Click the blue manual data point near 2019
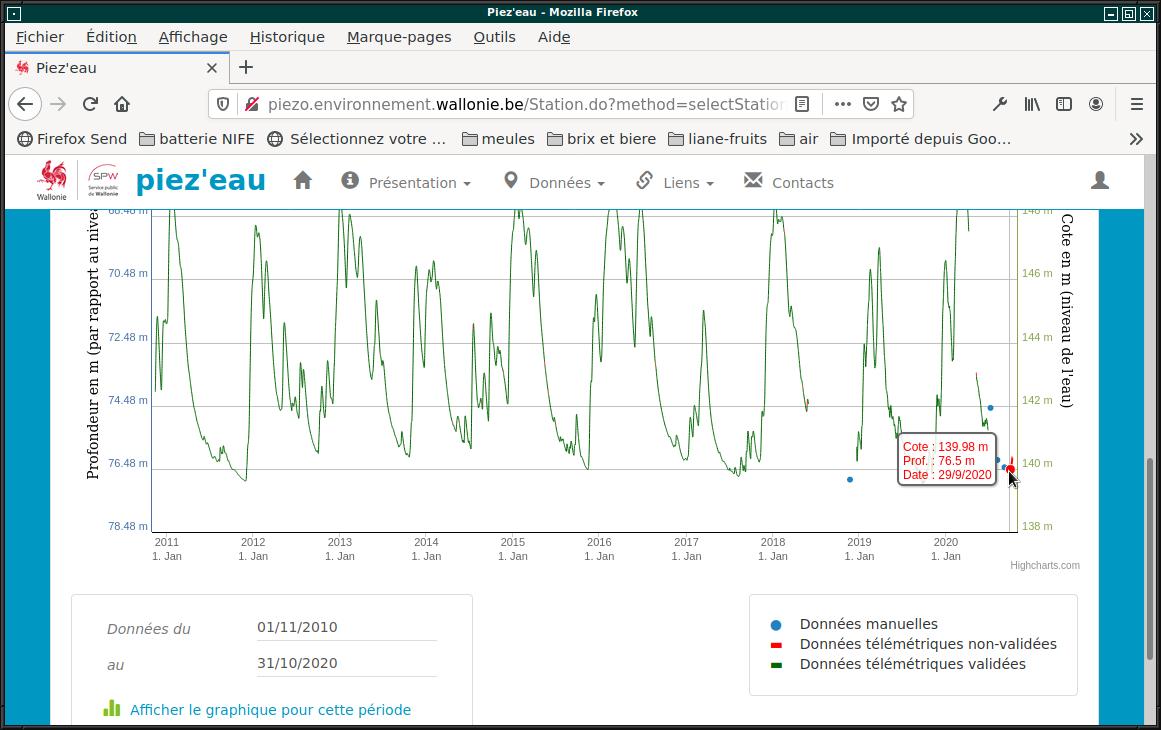 click(850, 480)
